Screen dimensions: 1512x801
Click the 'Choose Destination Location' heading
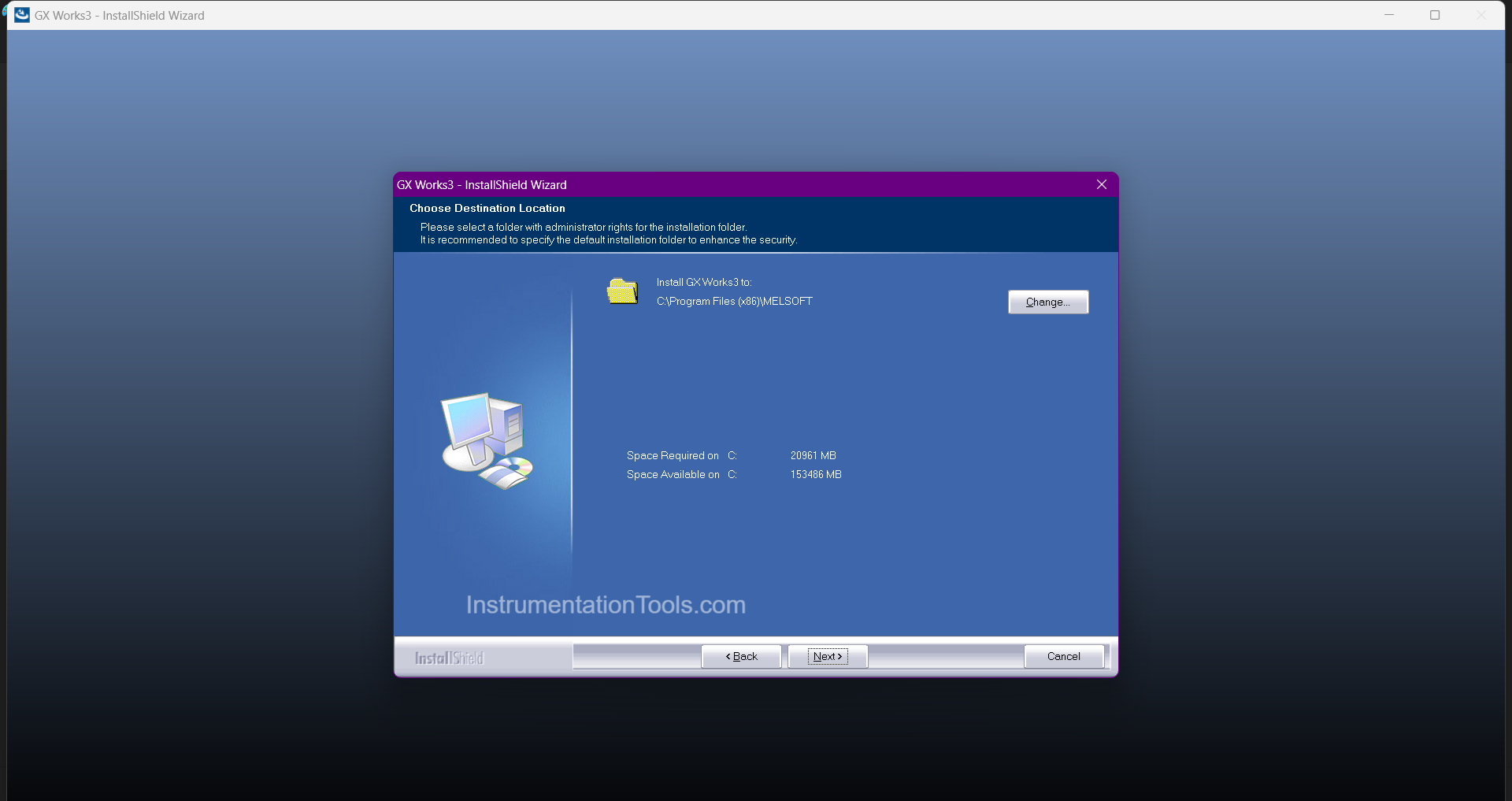pyautogui.click(x=487, y=208)
